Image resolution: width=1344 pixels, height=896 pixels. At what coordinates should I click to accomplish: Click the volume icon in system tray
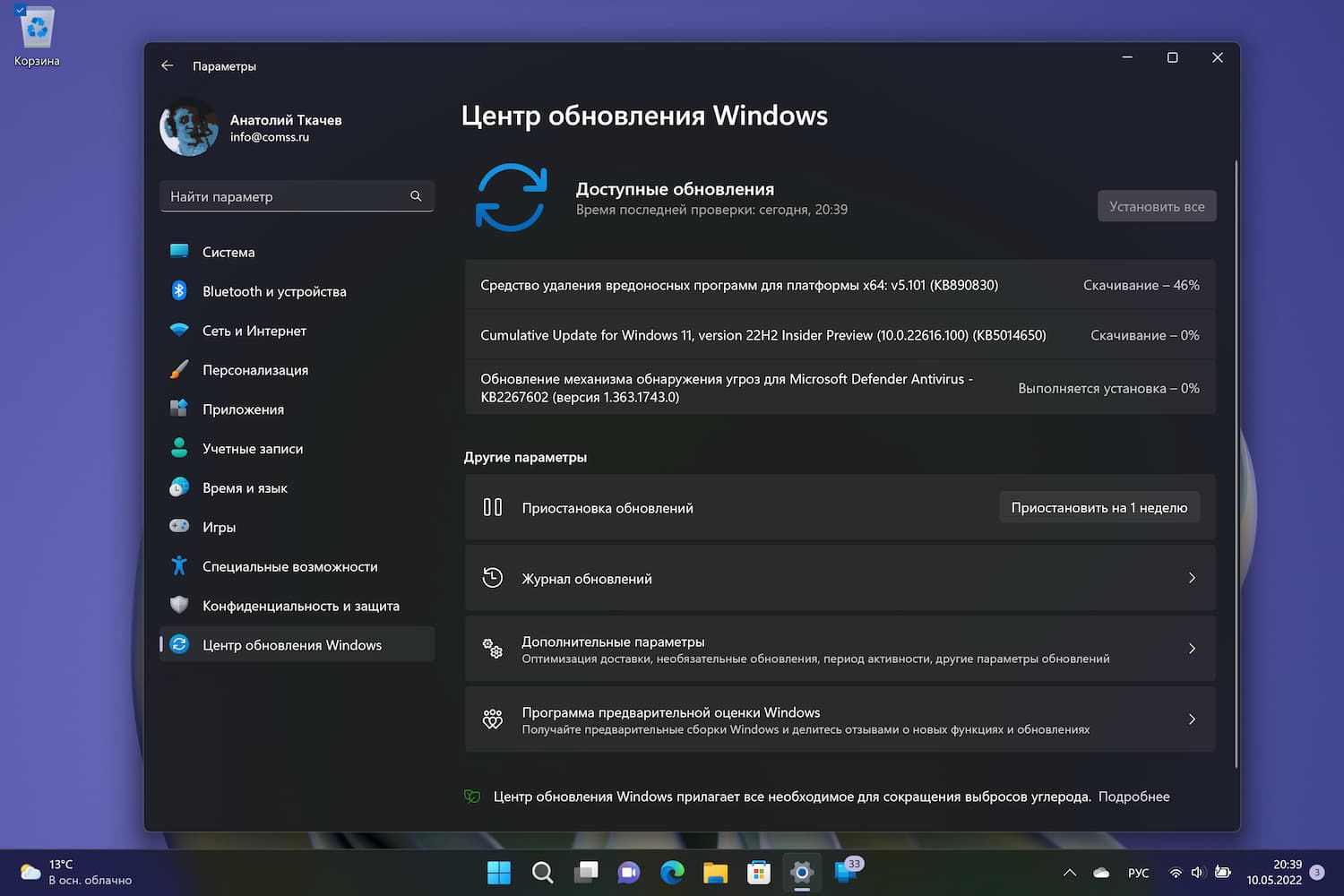(x=1197, y=872)
